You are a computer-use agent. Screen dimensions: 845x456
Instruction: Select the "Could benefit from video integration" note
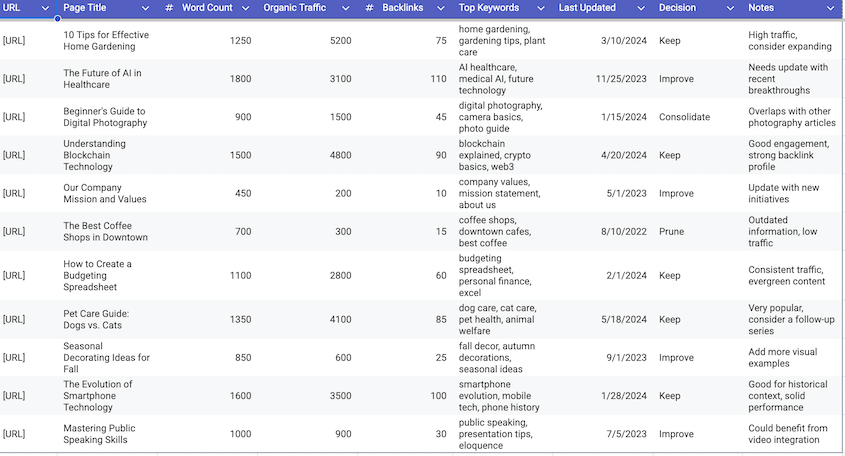[788, 434]
